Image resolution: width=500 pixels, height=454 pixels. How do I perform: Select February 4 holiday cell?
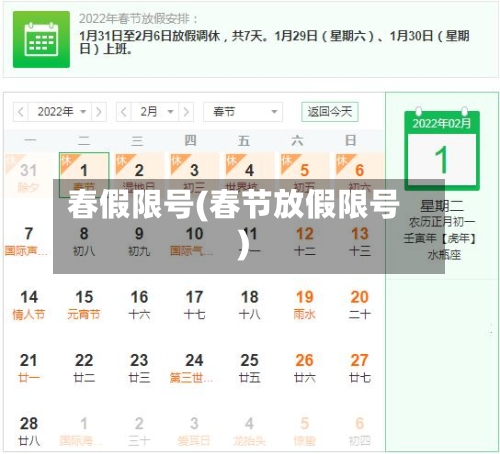249,175
